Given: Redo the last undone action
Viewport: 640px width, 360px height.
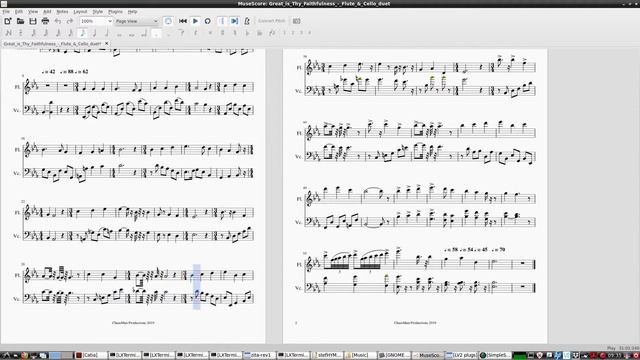Looking at the screenshot, I should [70, 21].
